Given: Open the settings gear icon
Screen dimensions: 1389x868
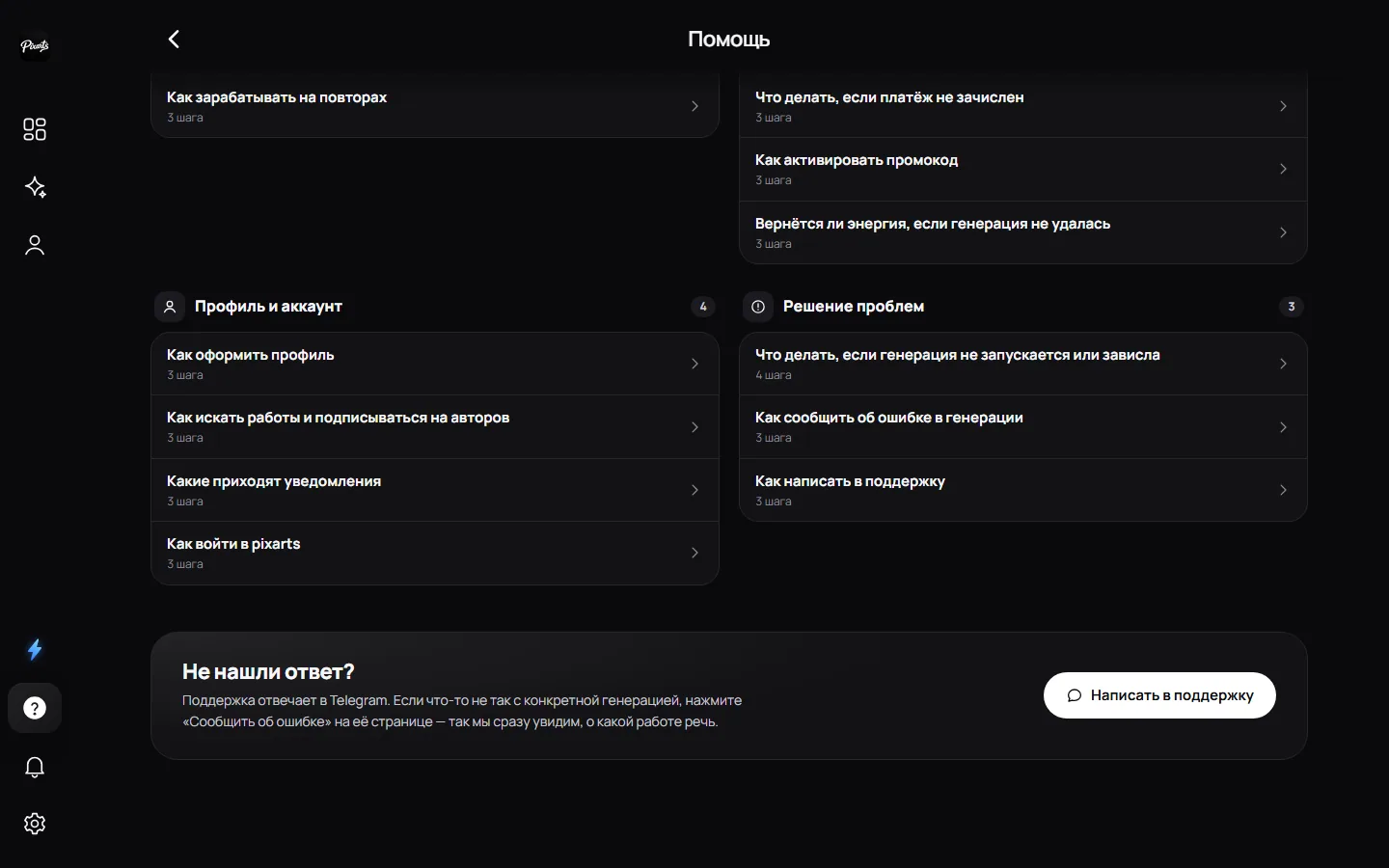Looking at the screenshot, I should point(35,824).
